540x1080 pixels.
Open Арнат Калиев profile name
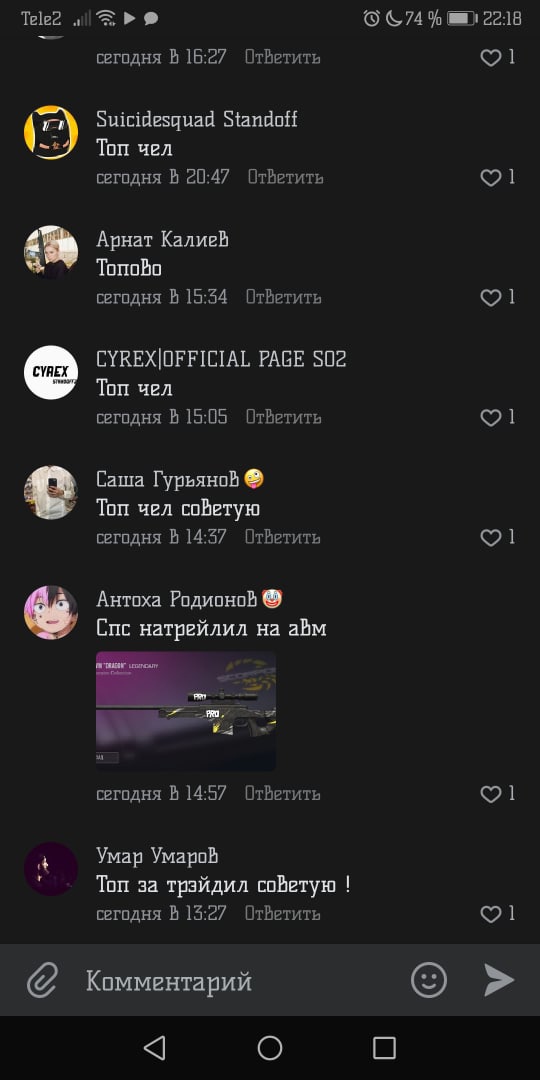[x=163, y=240]
